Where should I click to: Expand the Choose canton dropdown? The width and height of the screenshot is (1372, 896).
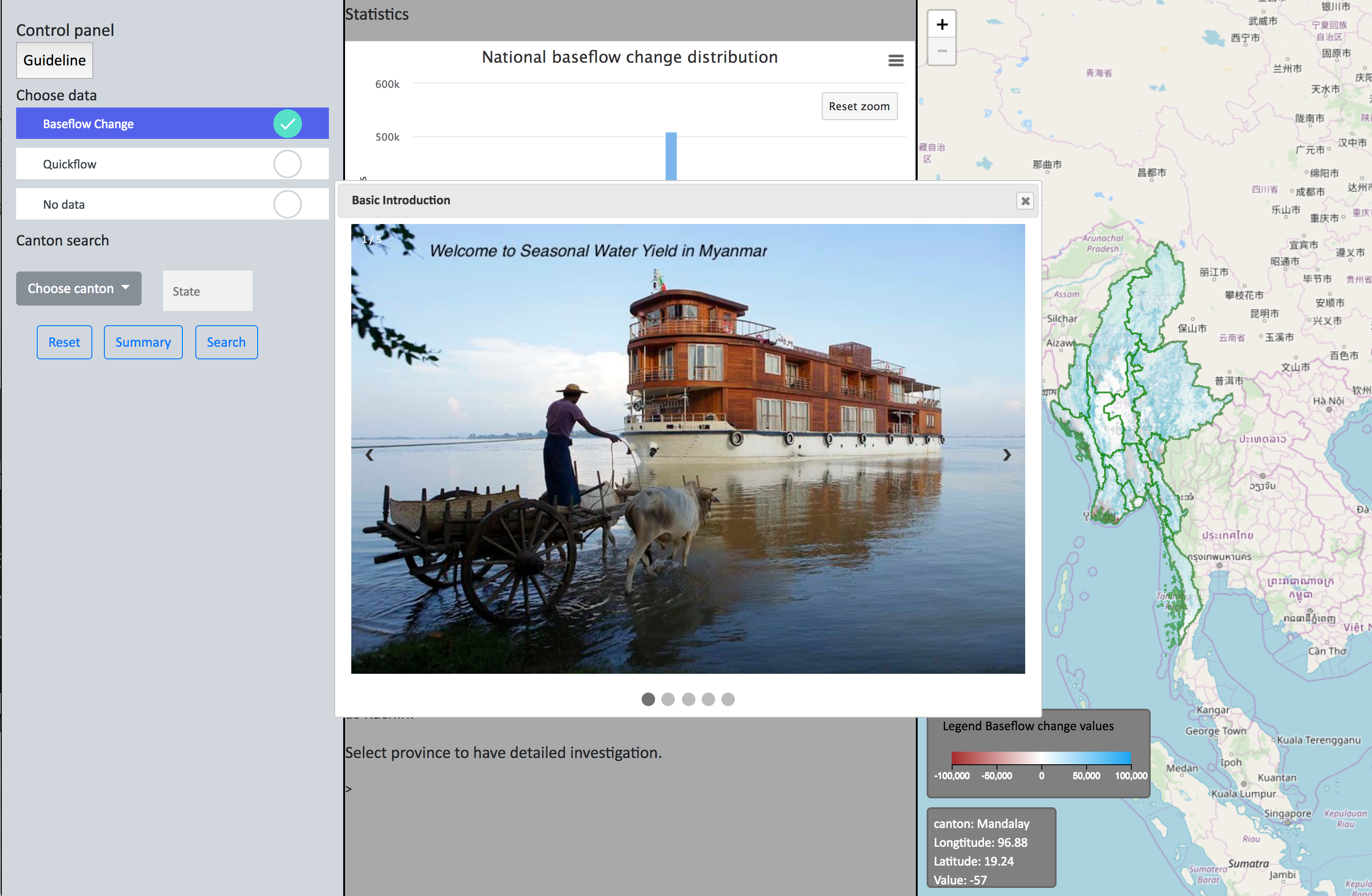[x=78, y=289]
